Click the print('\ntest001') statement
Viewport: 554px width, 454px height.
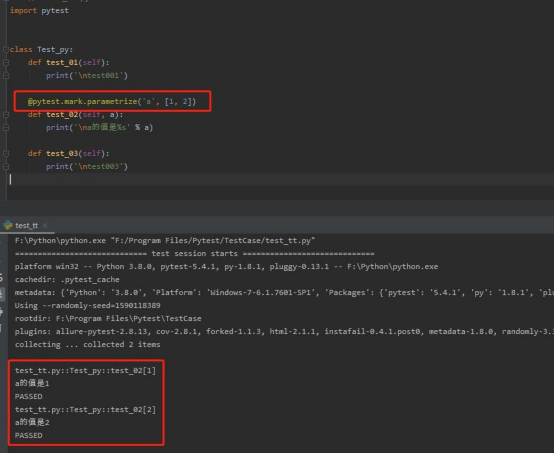(x=87, y=76)
